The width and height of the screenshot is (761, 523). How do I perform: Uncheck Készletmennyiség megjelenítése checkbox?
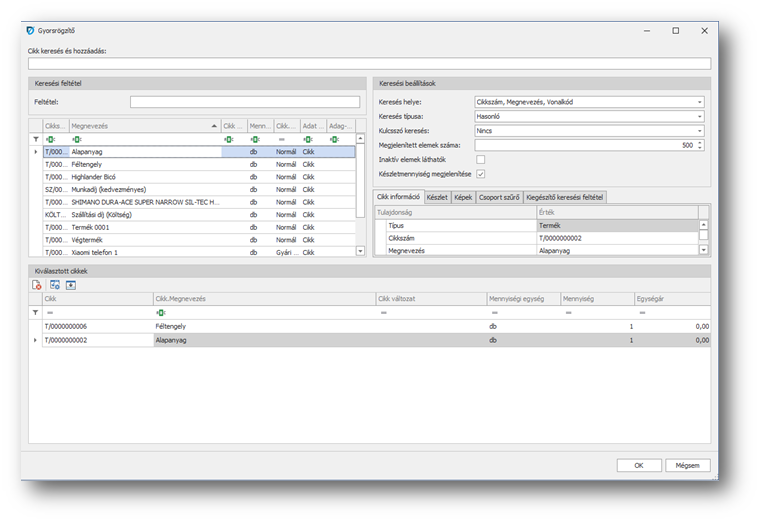click(x=481, y=174)
